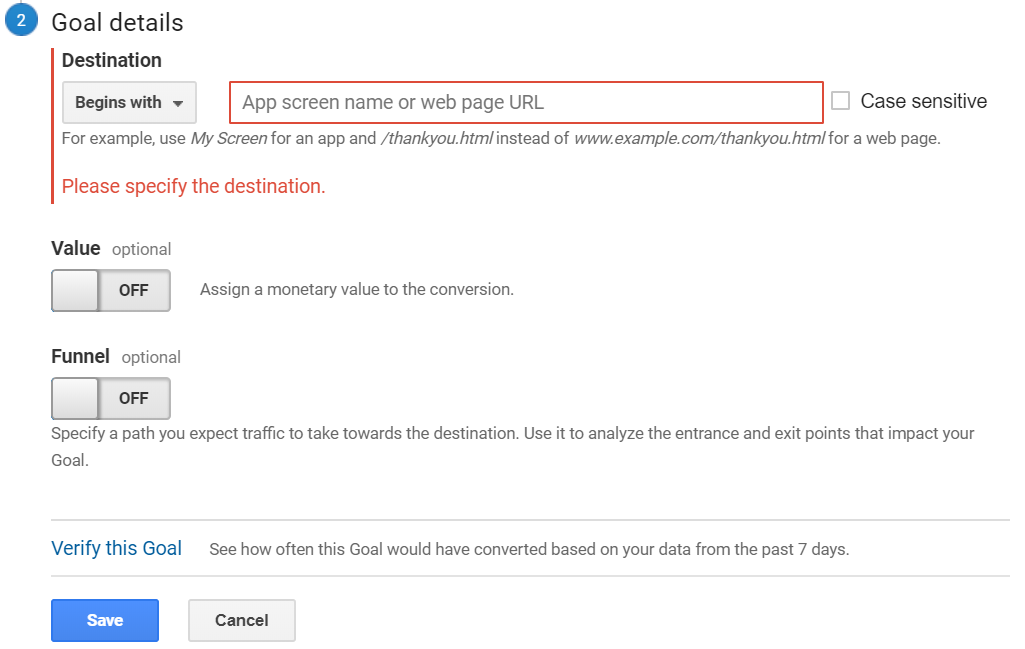This screenshot has height=649, width=1025.
Task: Click the Goal details section heading
Action: coord(118,22)
